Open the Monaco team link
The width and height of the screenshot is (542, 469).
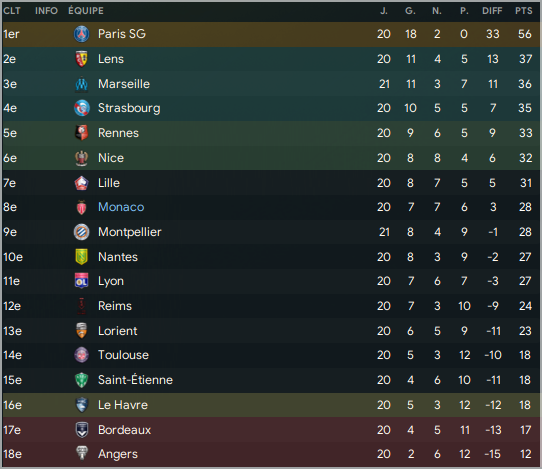click(121, 207)
